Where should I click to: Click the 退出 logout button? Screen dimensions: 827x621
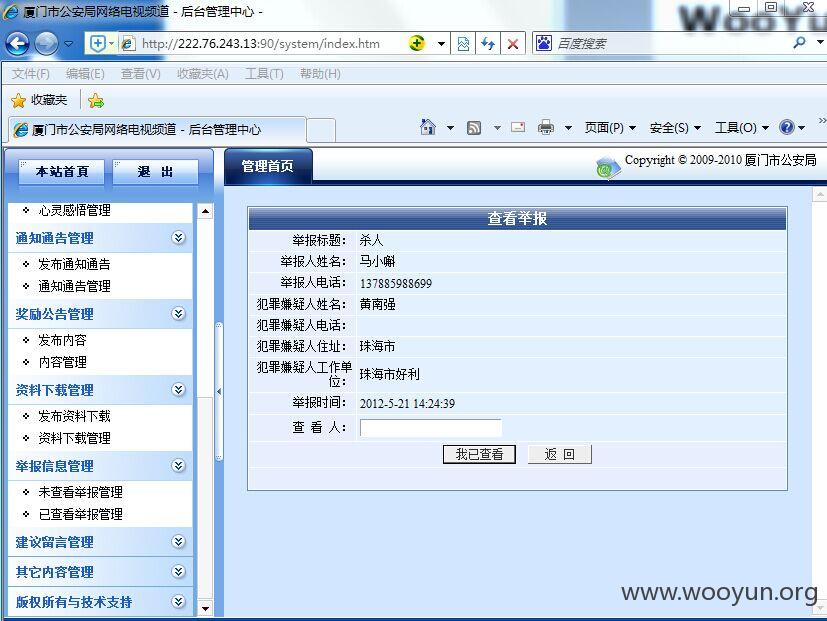pos(156,172)
